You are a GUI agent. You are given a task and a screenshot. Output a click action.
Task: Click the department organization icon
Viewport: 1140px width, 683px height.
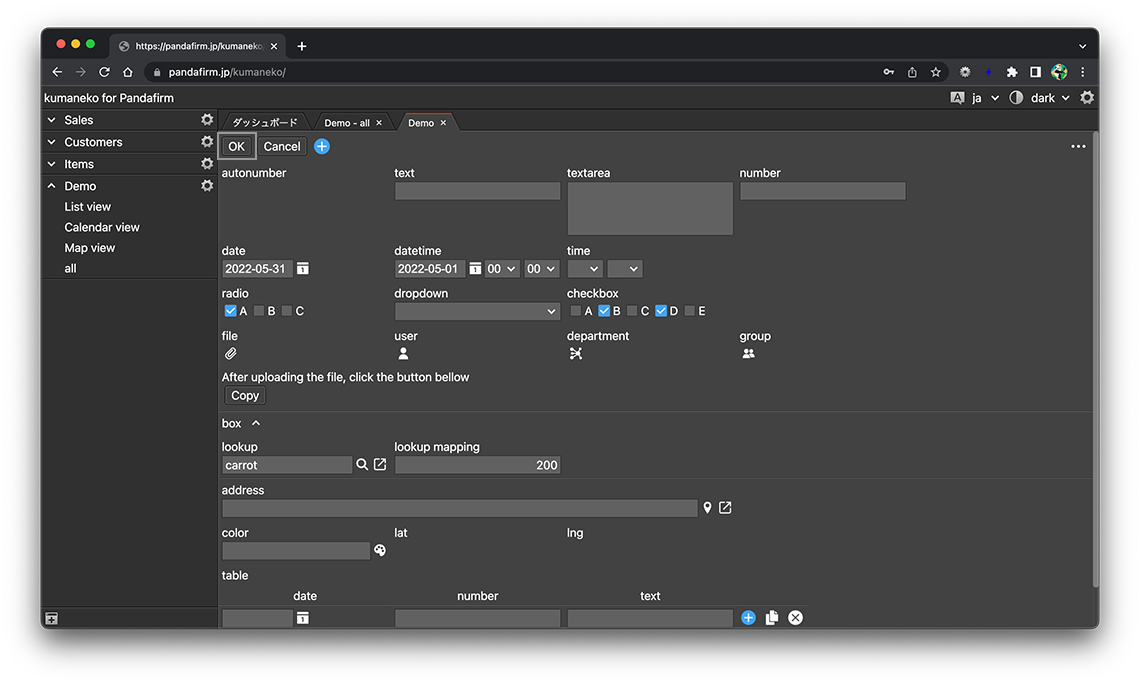(x=576, y=354)
